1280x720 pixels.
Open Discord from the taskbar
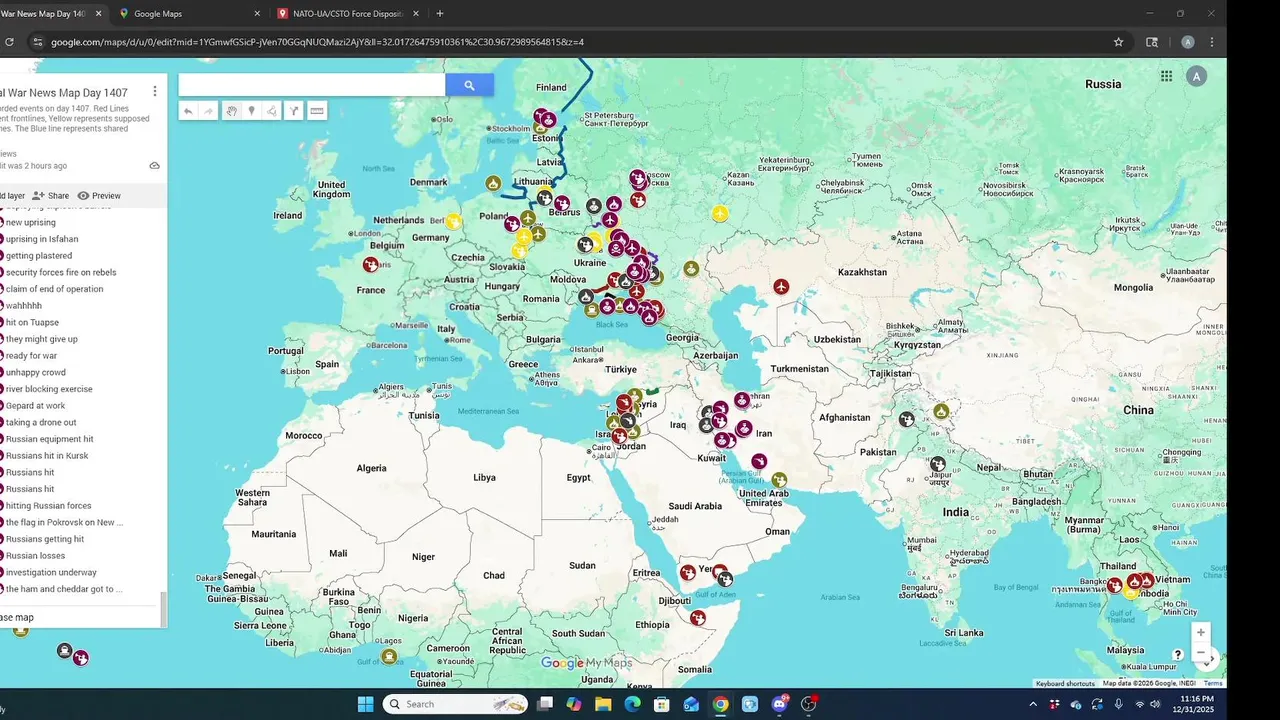(779, 704)
